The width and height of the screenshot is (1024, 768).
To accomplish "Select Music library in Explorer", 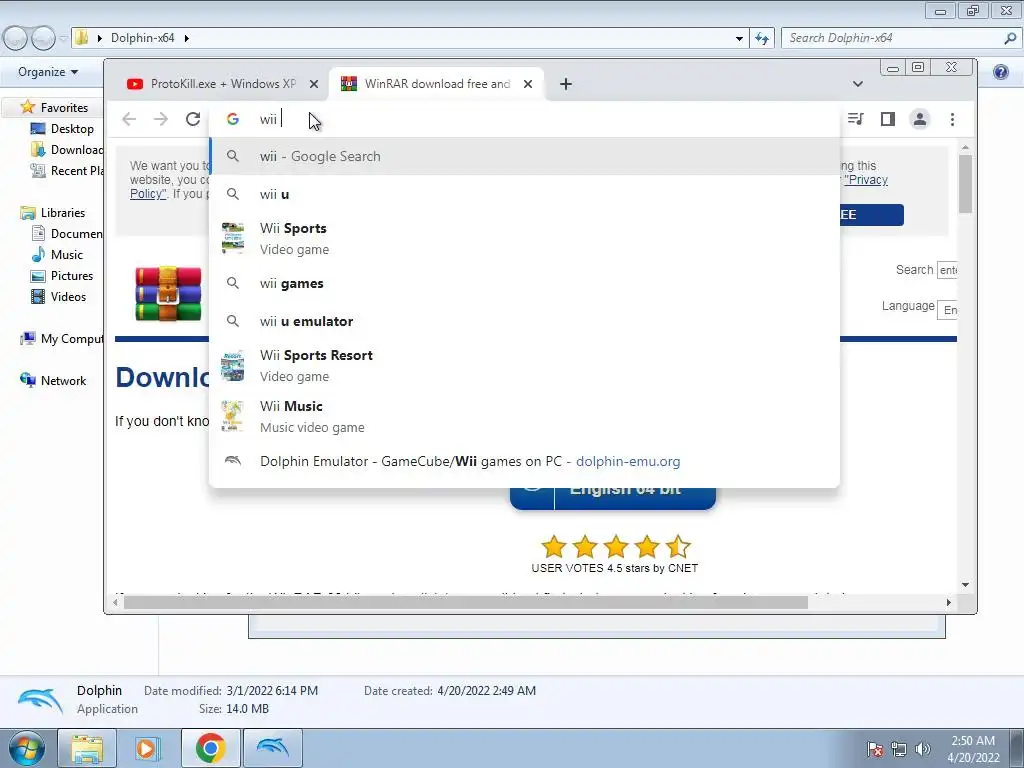I will (57, 255).
